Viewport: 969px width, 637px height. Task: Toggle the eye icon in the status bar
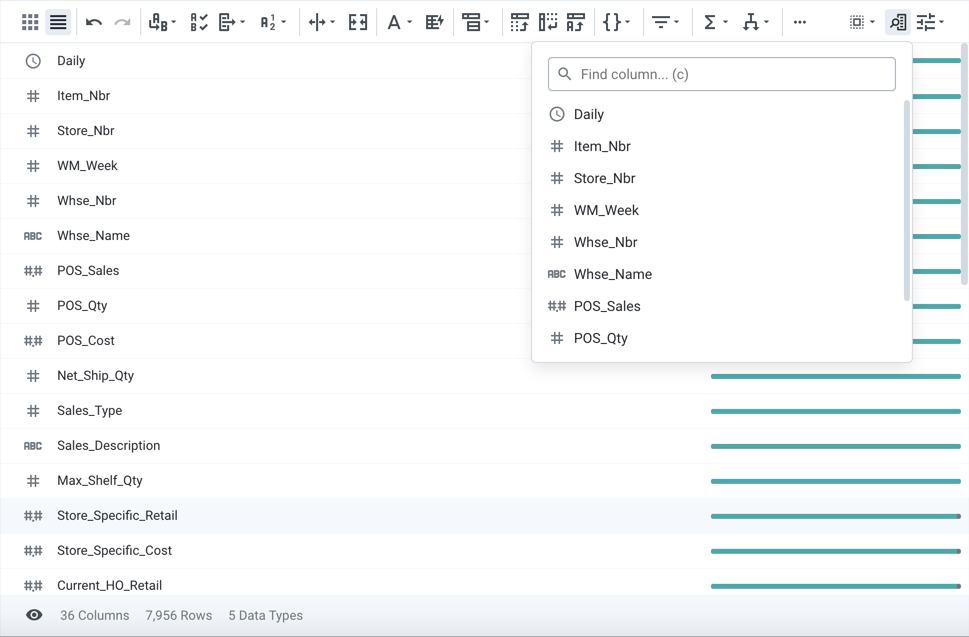tap(33, 615)
